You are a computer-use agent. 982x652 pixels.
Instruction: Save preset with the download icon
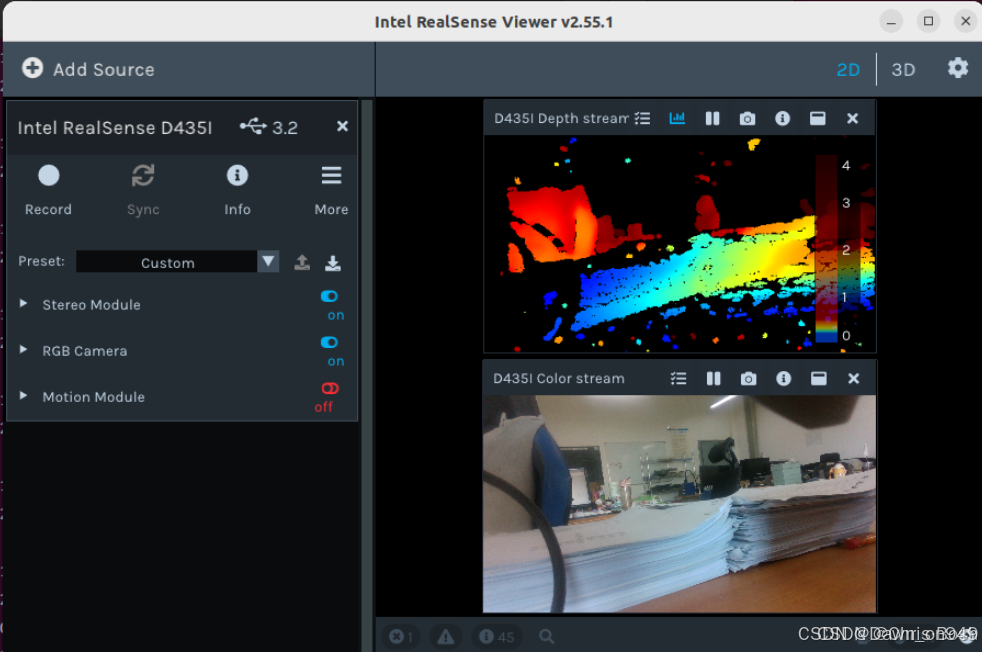coord(333,262)
